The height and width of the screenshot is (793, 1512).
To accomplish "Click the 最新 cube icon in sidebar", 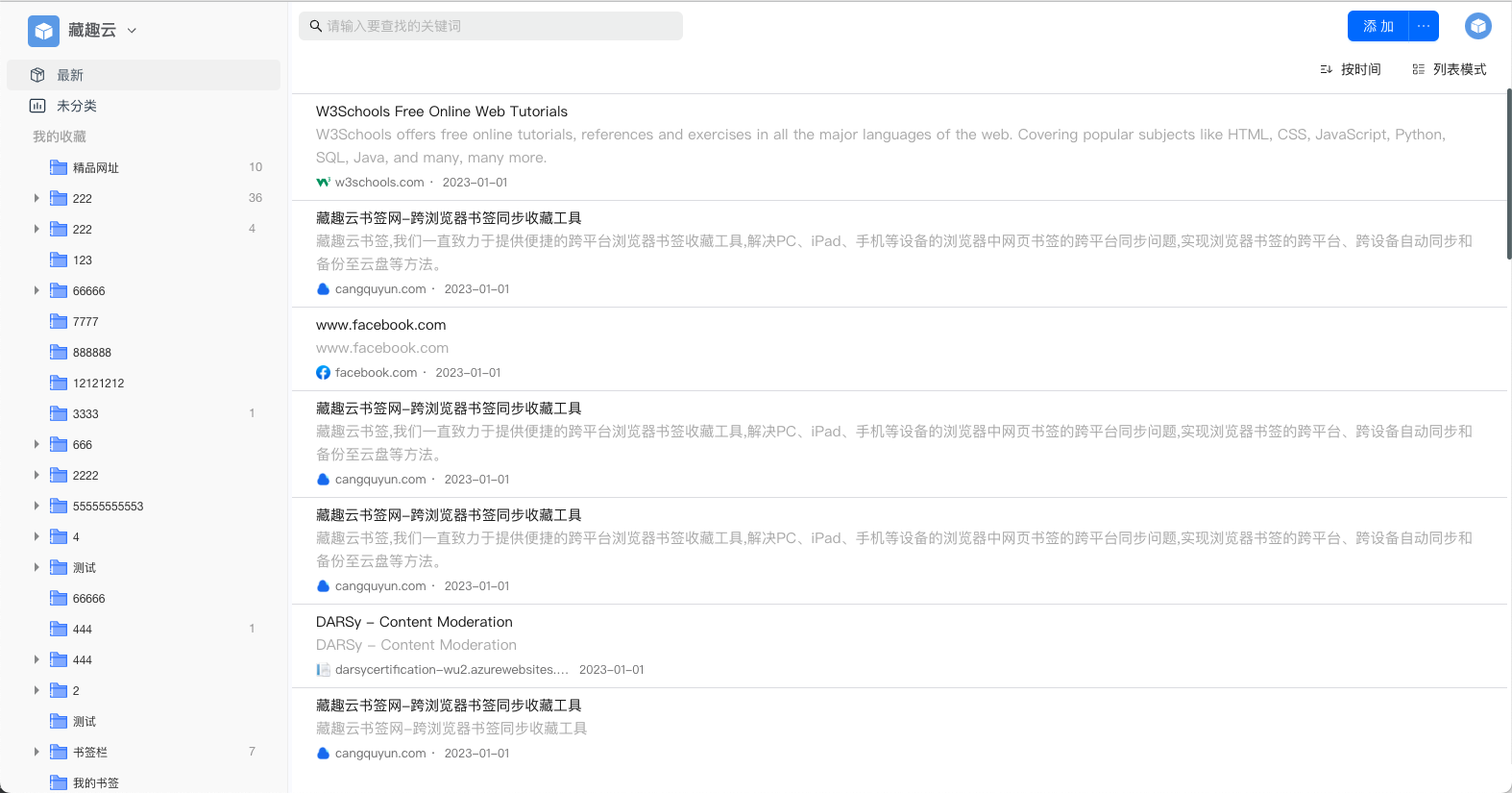I will coord(37,75).
